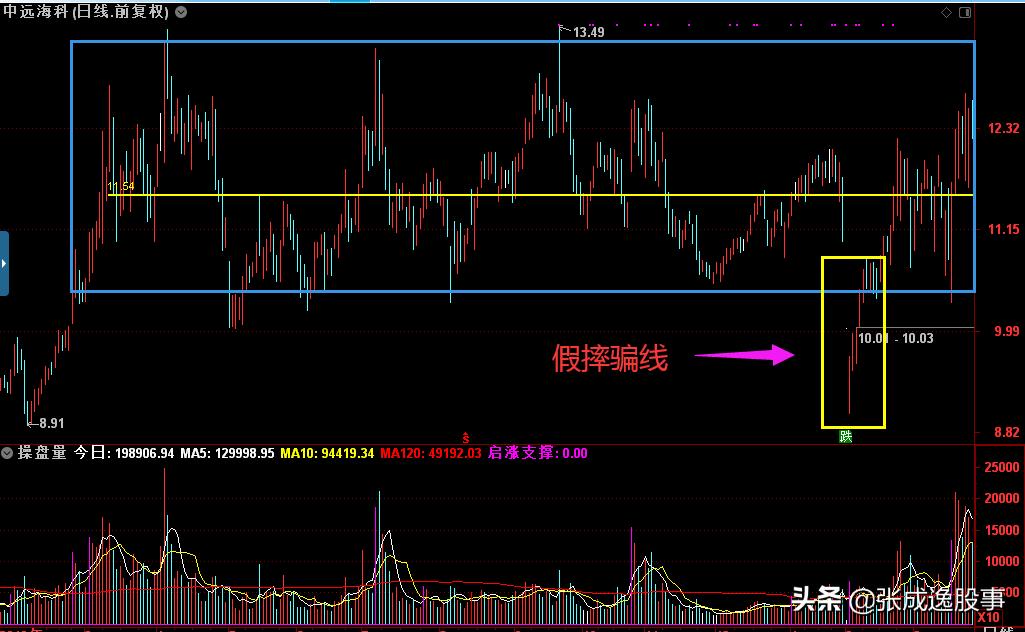Click the magenta arrow annotation
Screen dimensions: 1025x632
(x=744, y=355)
